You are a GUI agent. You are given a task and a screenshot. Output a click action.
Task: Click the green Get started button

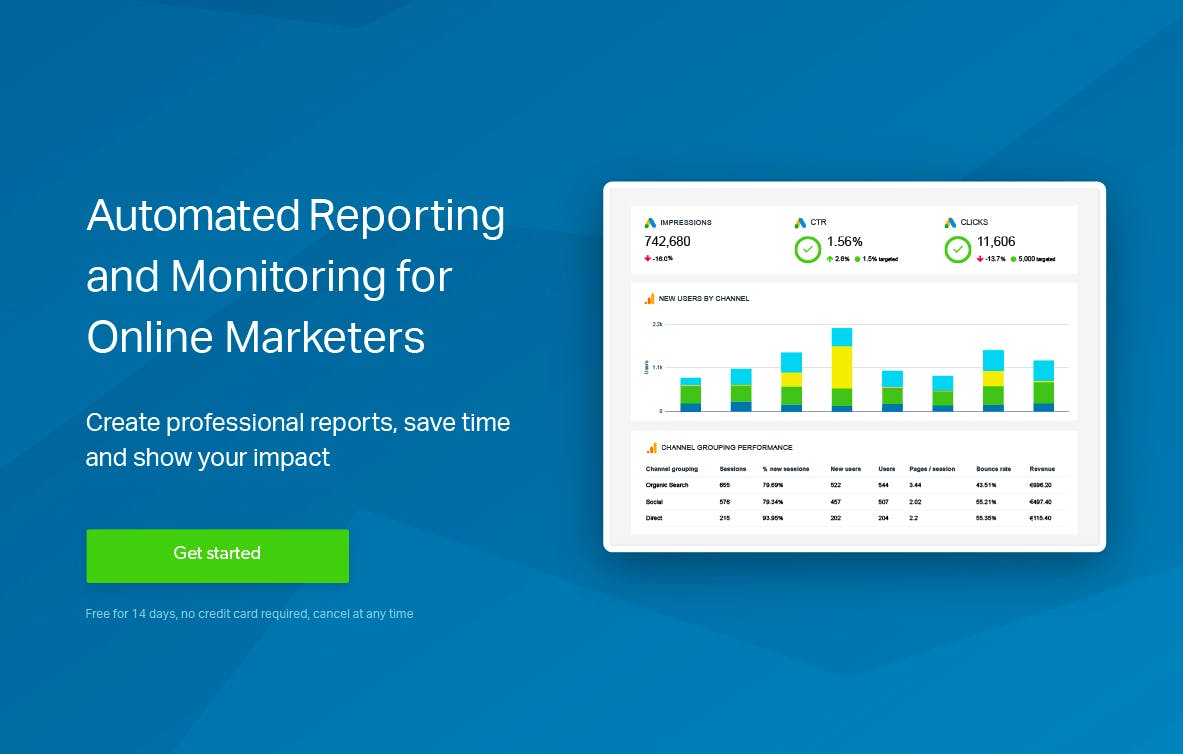(x=217, y=555)
